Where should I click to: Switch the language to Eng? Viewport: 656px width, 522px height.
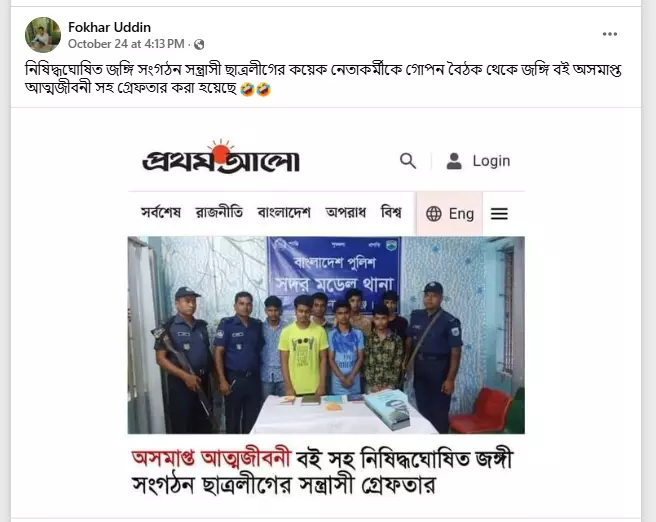tap(461, 214)
